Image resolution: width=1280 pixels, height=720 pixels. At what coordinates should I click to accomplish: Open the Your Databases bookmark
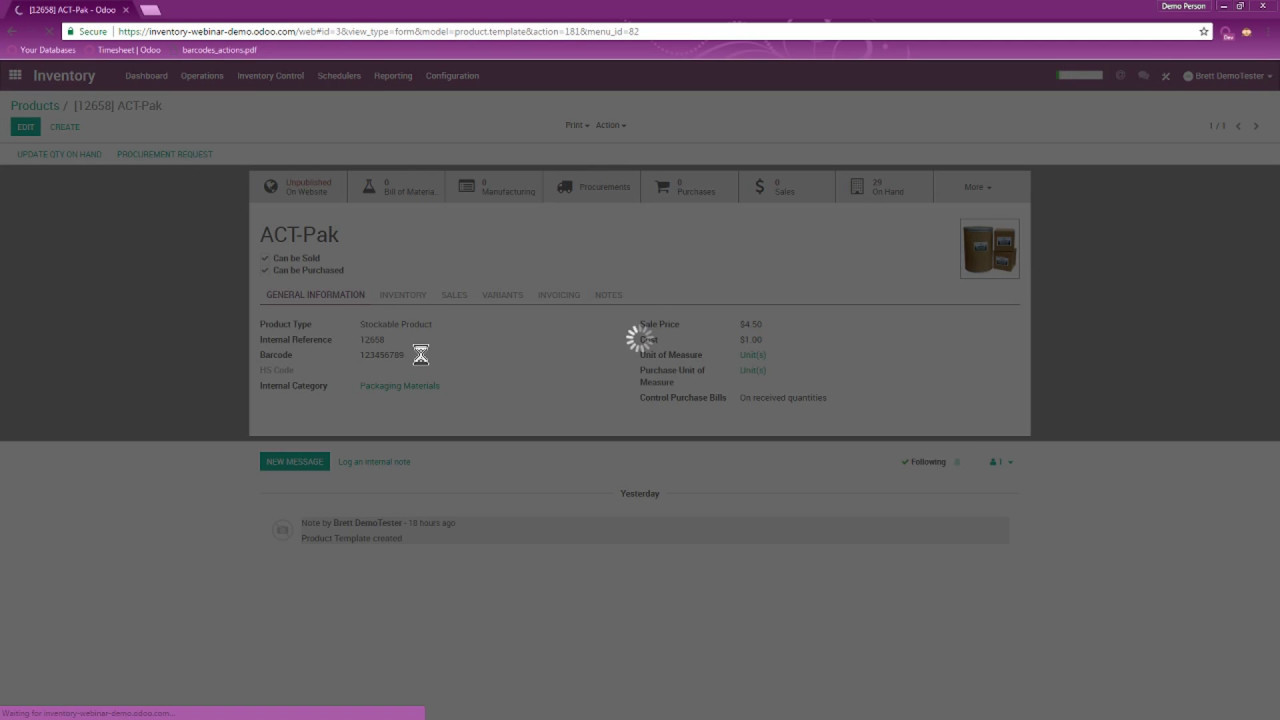tap(42, 50)
